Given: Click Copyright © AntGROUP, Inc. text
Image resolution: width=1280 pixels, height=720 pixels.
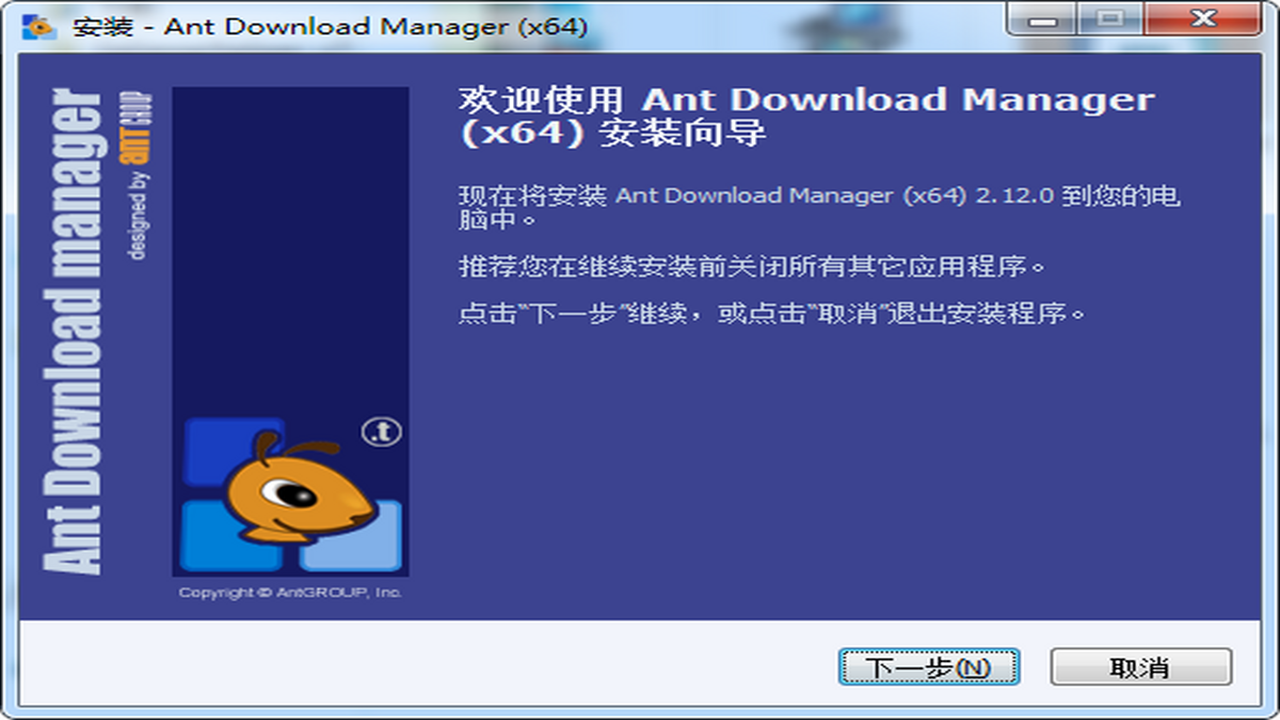Looking at the screenshot, I should [x=290, y=592].
